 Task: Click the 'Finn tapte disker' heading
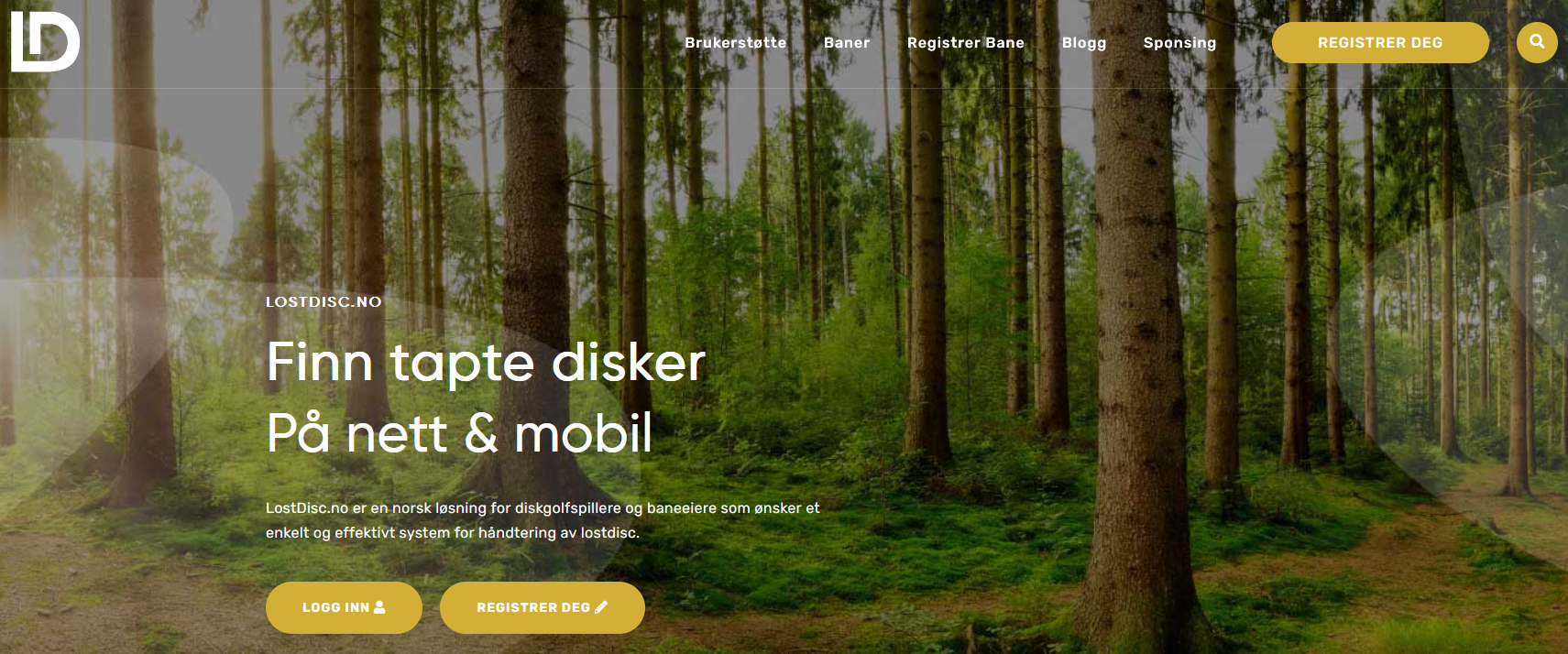pyautogui.click(x=486, y=362)
